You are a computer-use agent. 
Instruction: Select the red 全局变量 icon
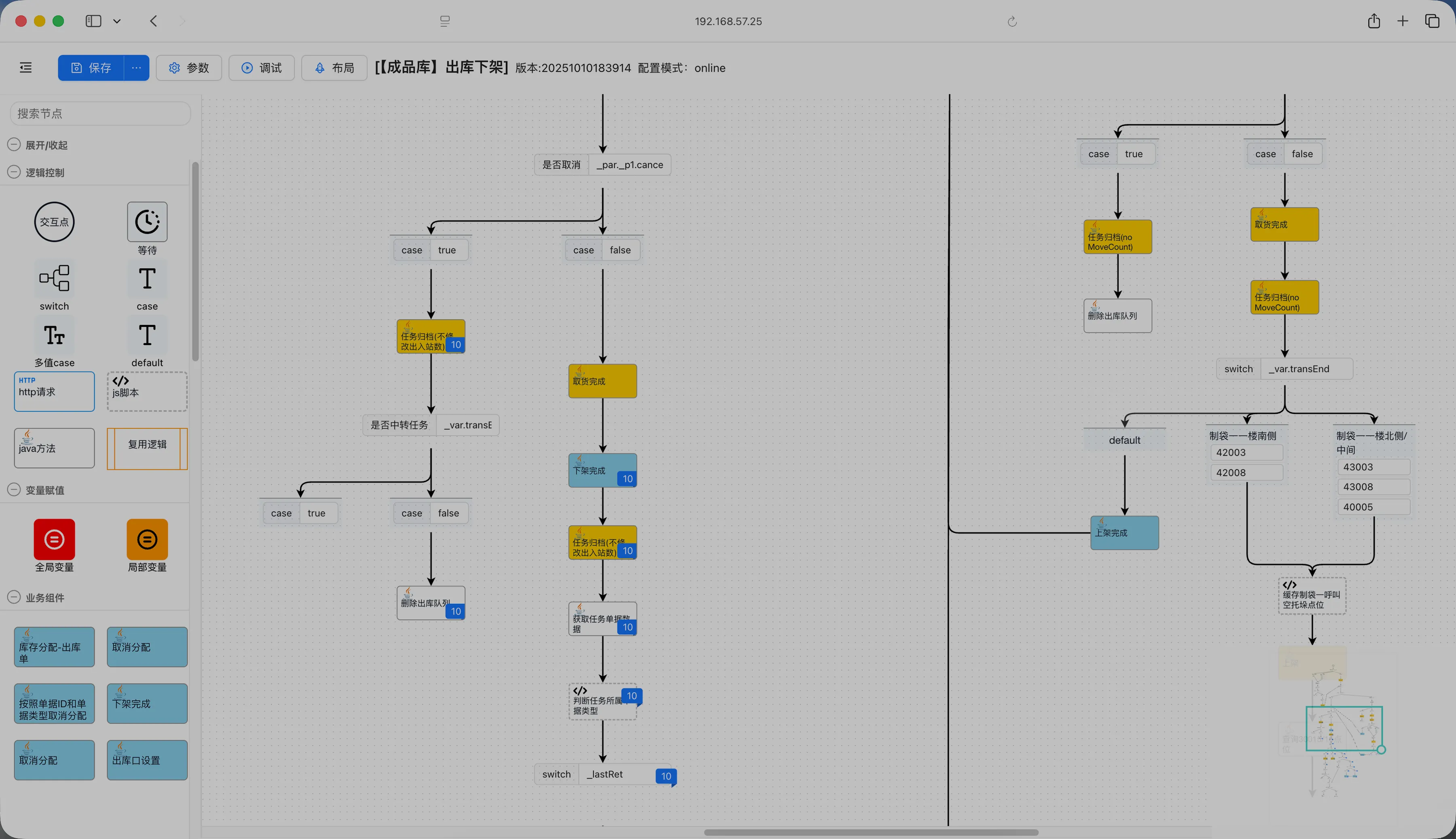tap(54, 539)
